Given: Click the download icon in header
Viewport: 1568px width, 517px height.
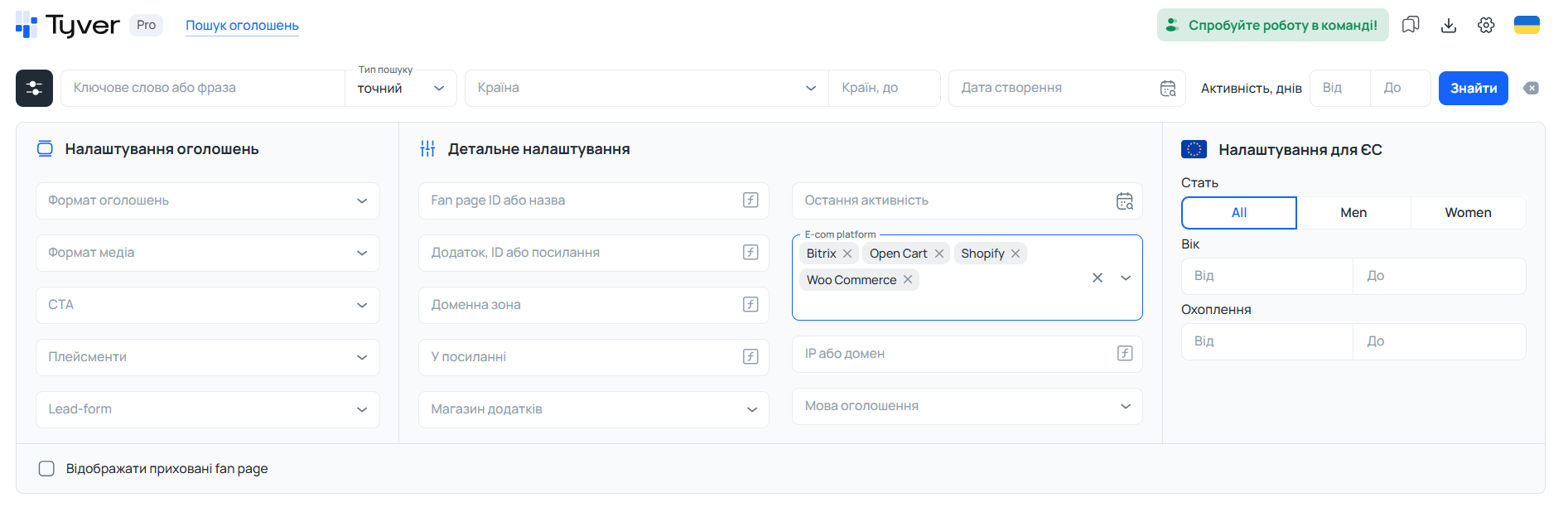Looking at the screenshot, I should 1449,25.
